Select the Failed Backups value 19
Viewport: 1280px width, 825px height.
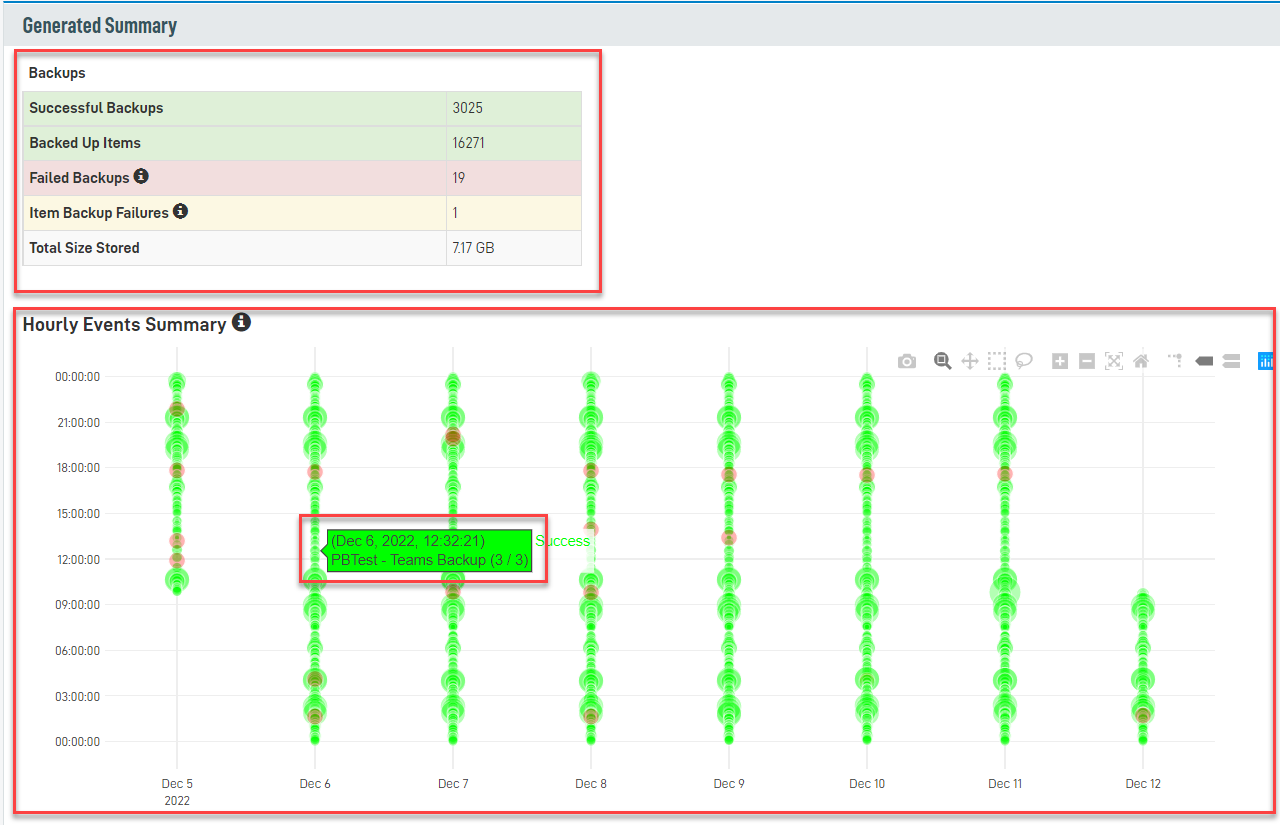coord(459,178)
